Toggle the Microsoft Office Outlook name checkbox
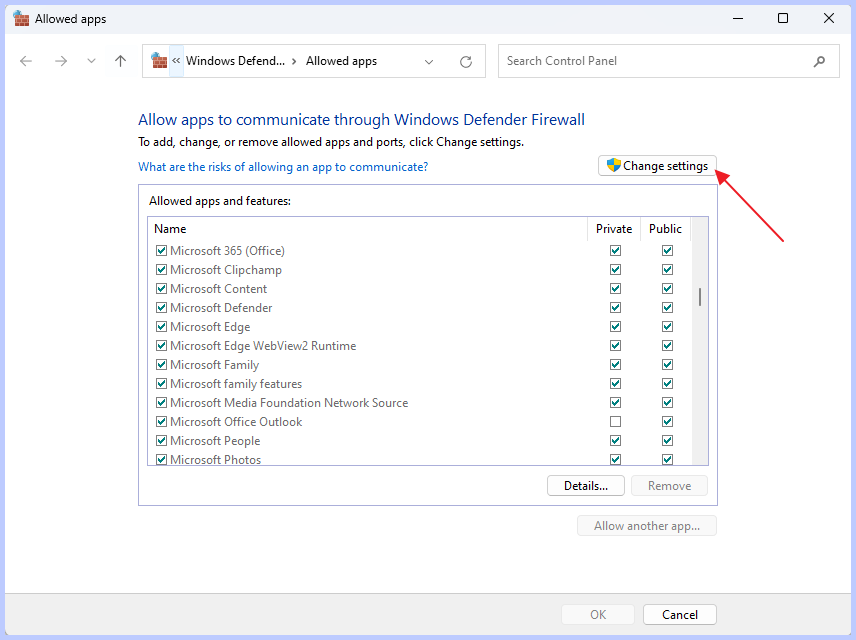 (161, 422)
